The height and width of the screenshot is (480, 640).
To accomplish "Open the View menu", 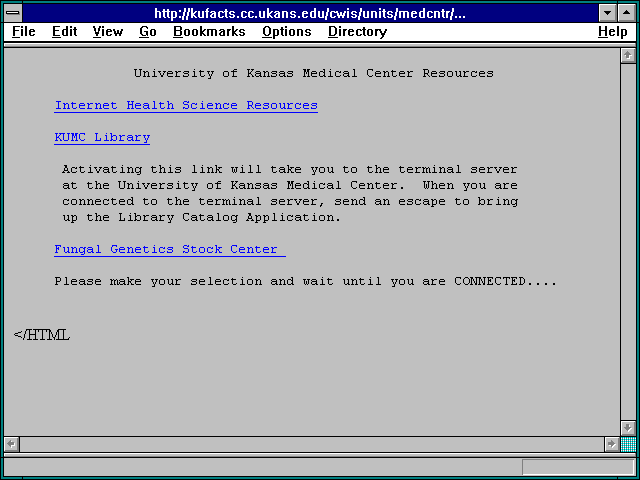I will [108, 31].
